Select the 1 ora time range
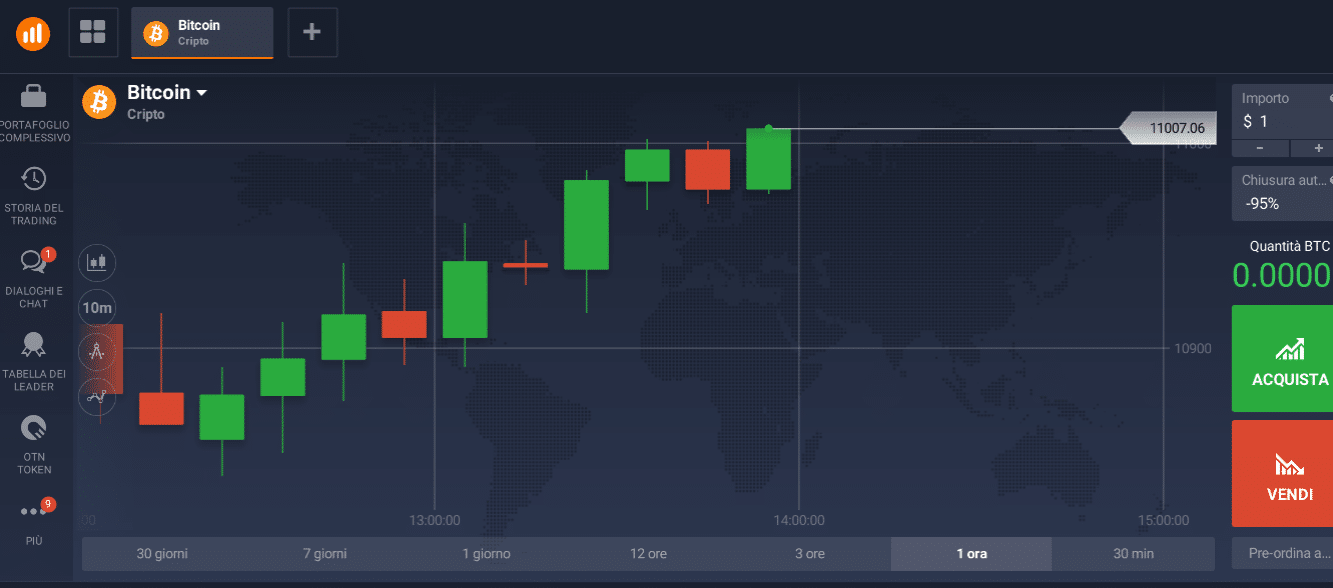This screenshot has height=588, width=1333. tap(971, 554)
